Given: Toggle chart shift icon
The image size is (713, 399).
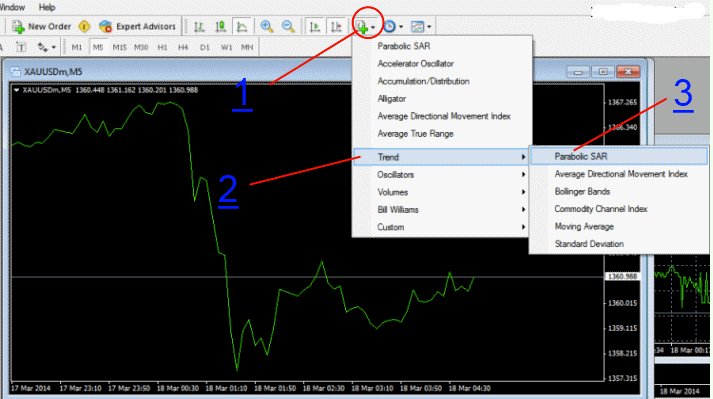Looking at the screenshot, I should click(336, 26).
